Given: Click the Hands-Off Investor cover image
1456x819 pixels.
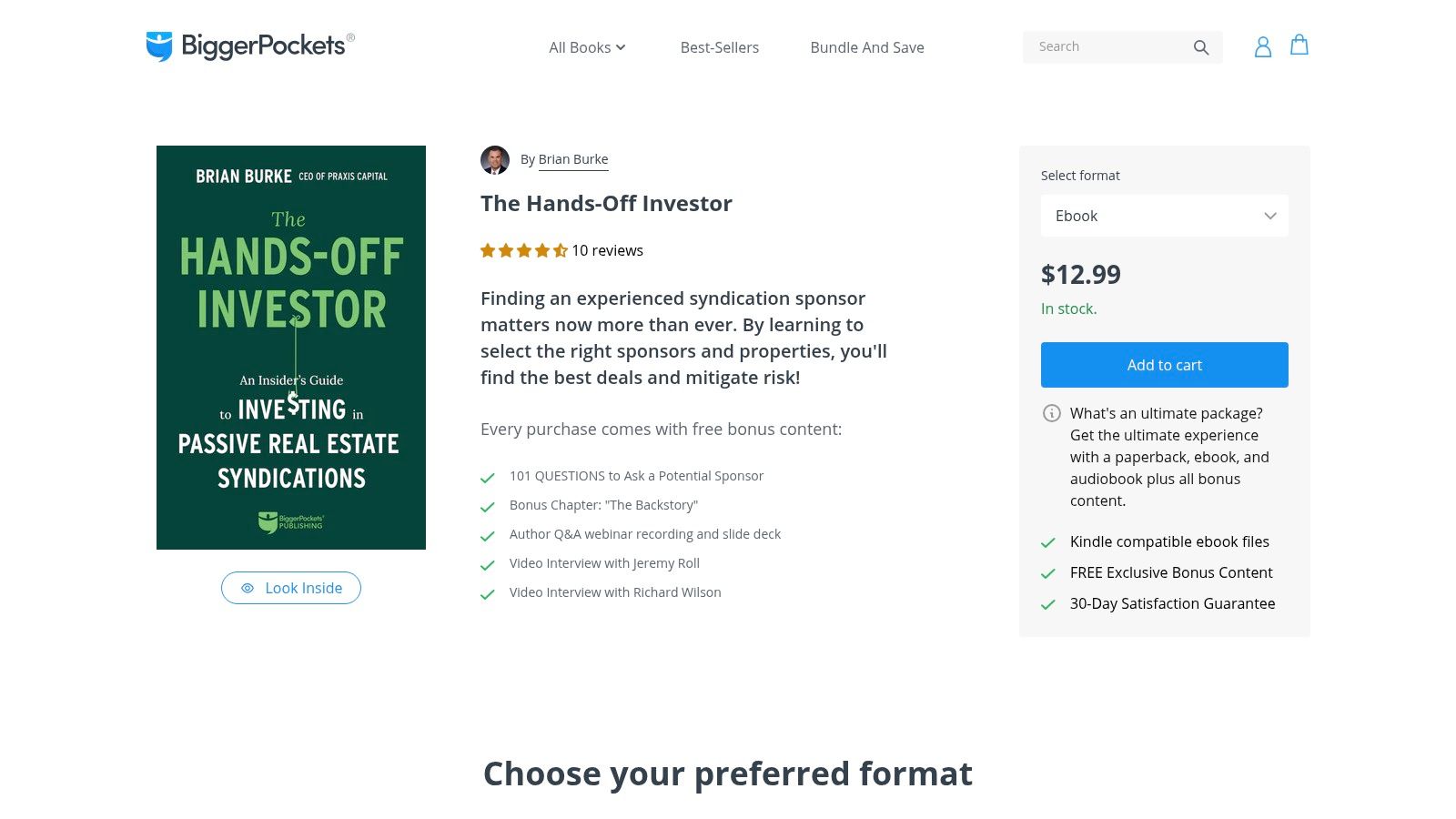Looking at the screenshot, I should [x=290, y=347].
